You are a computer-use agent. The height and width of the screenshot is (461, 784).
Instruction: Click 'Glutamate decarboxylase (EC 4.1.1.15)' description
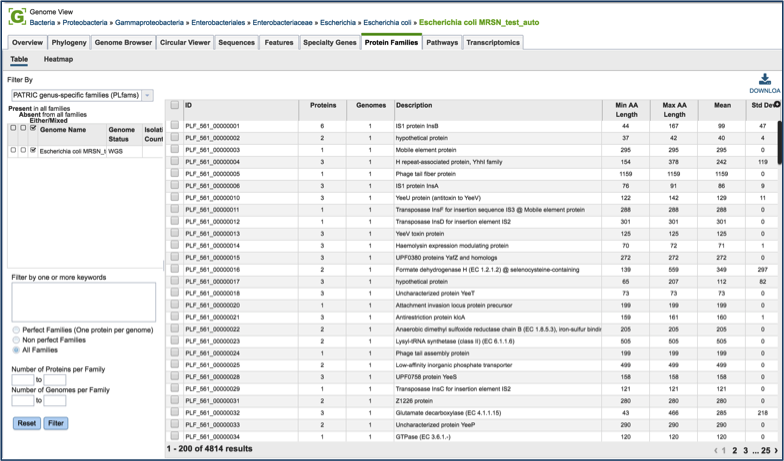pyautogui.click(x=448, y=413)
